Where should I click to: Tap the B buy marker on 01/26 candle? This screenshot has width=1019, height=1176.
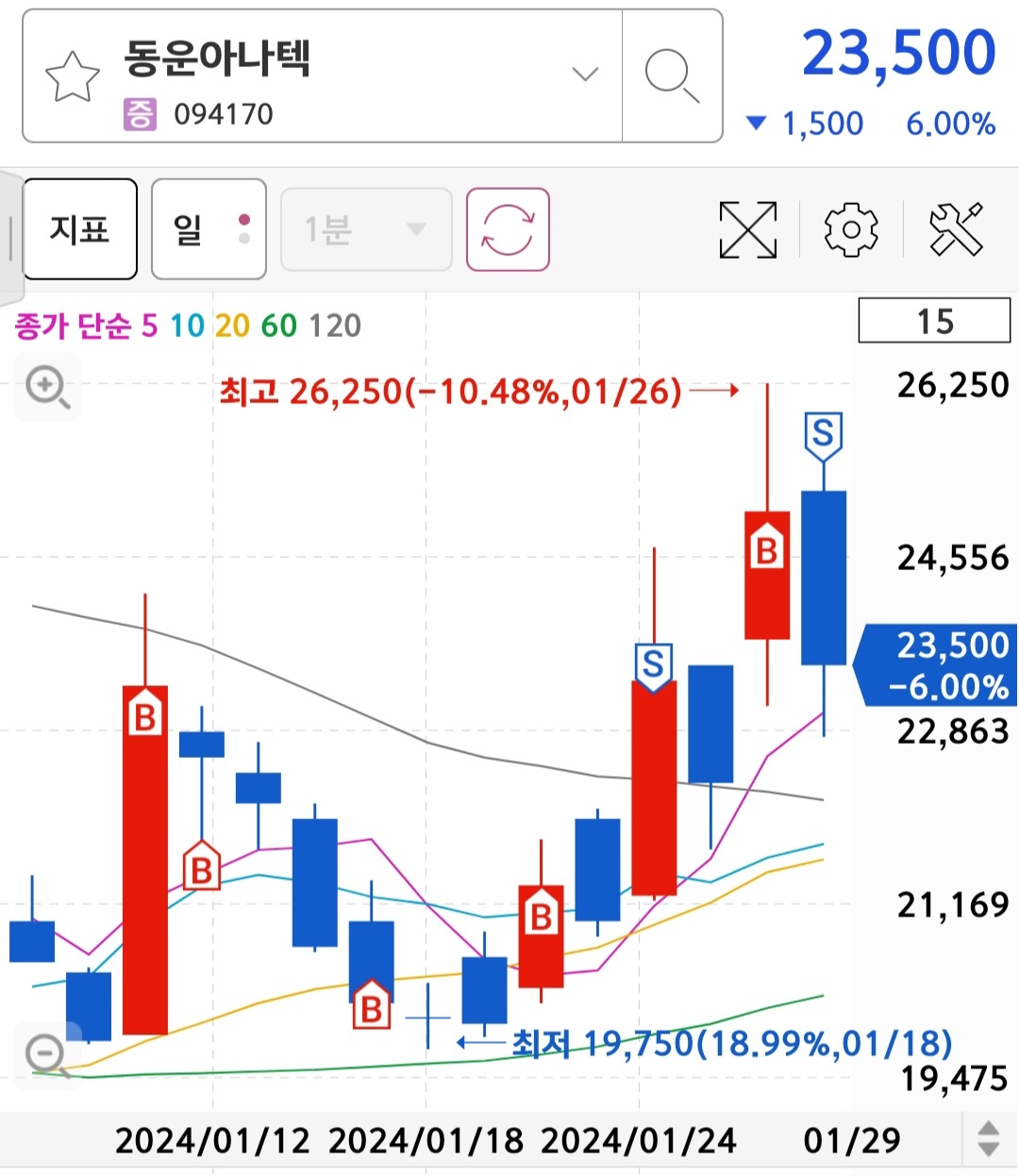pyautogui.click(x=767, y=547)
